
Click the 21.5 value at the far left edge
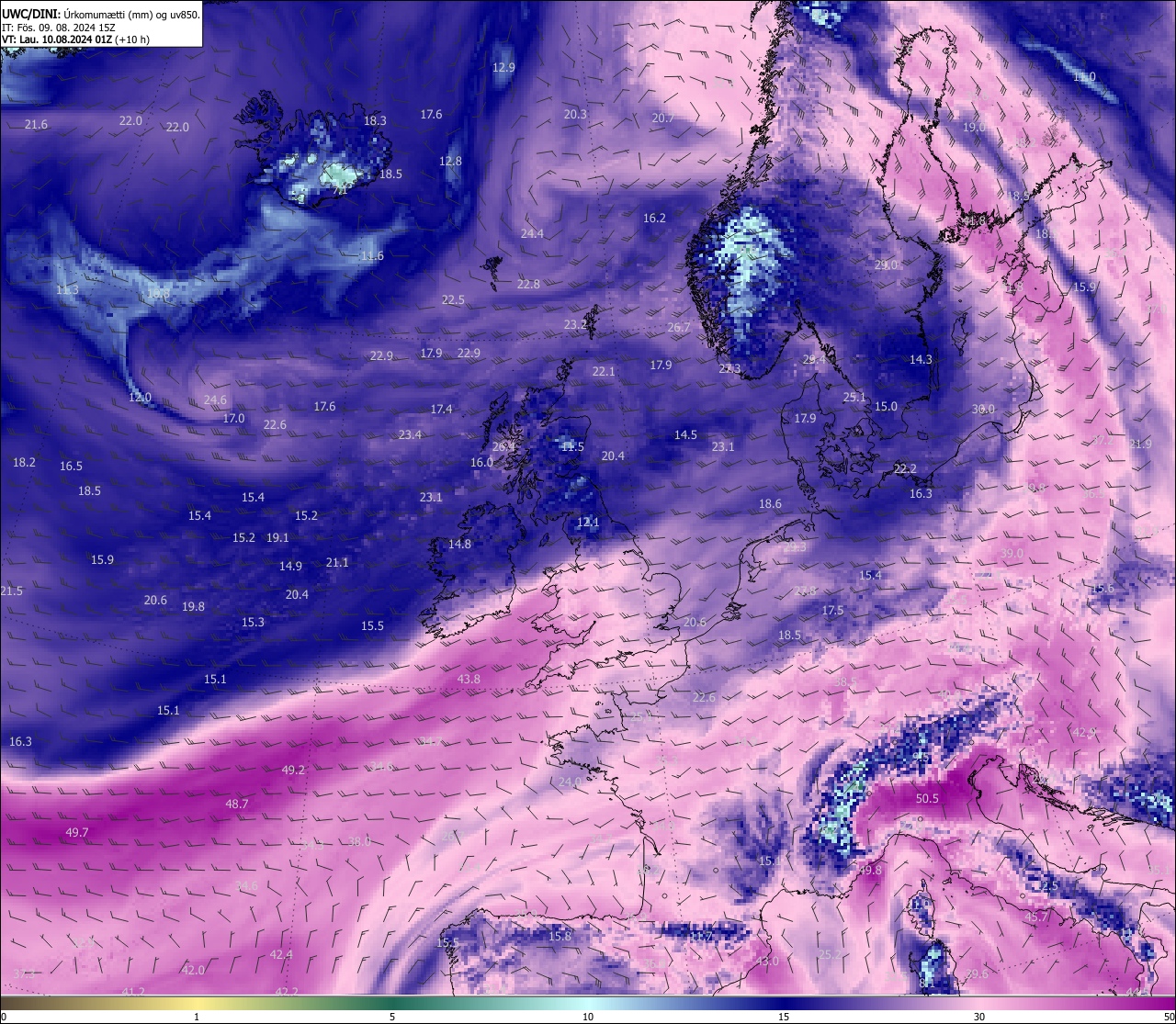[11, 591]
